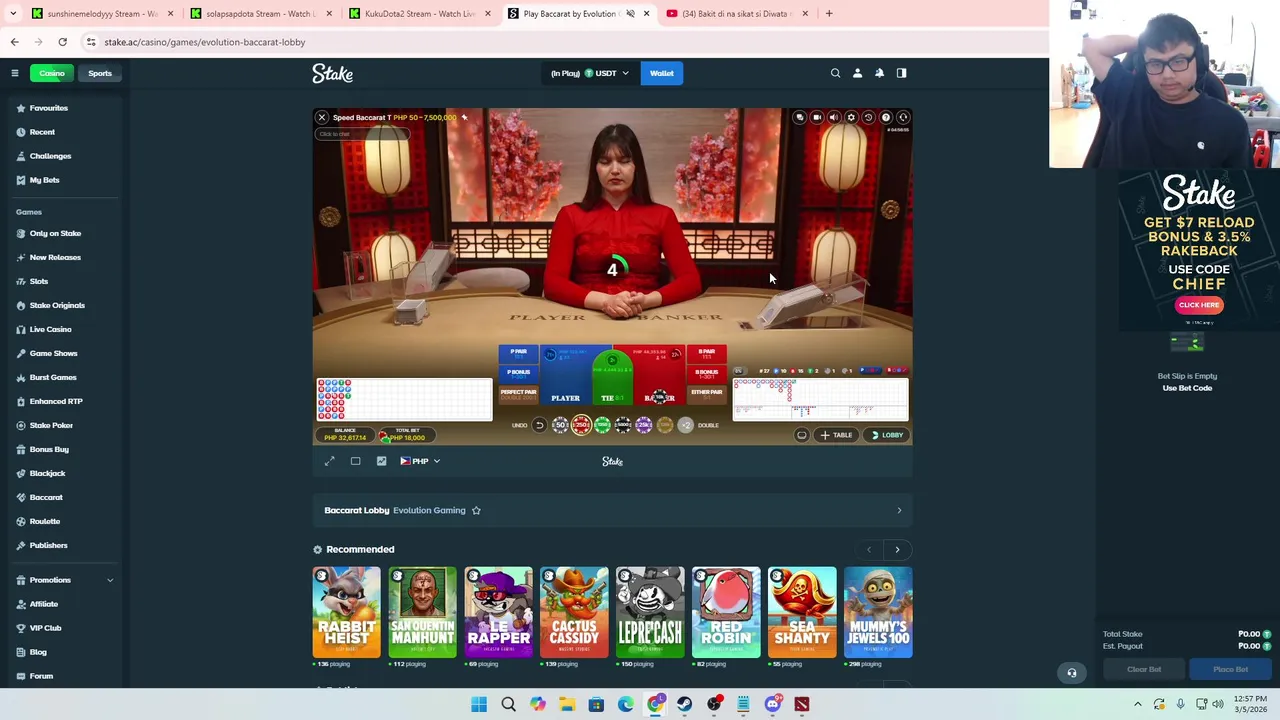1280x720 pixels.
Task: Open File Explorer from the taskbar
Action: (567, 704)
